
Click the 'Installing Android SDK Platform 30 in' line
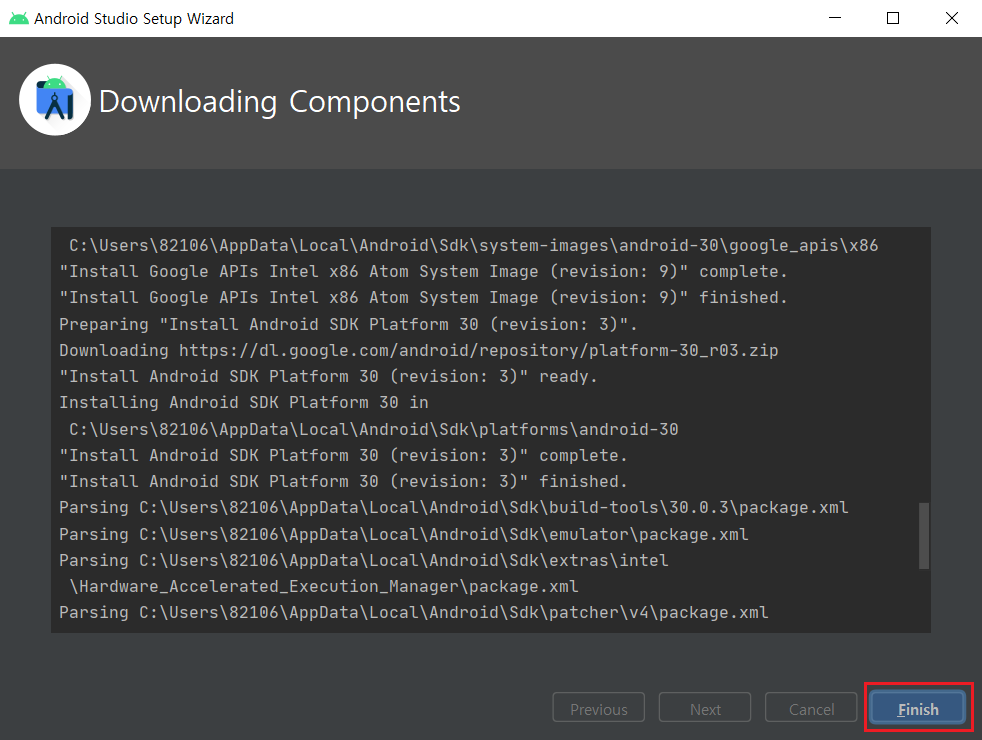point(244,402)
